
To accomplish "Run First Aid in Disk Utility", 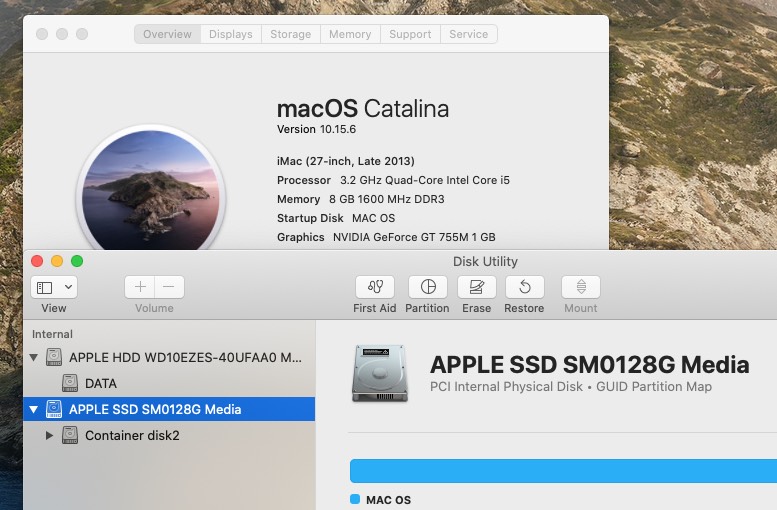I will point(375,287).
